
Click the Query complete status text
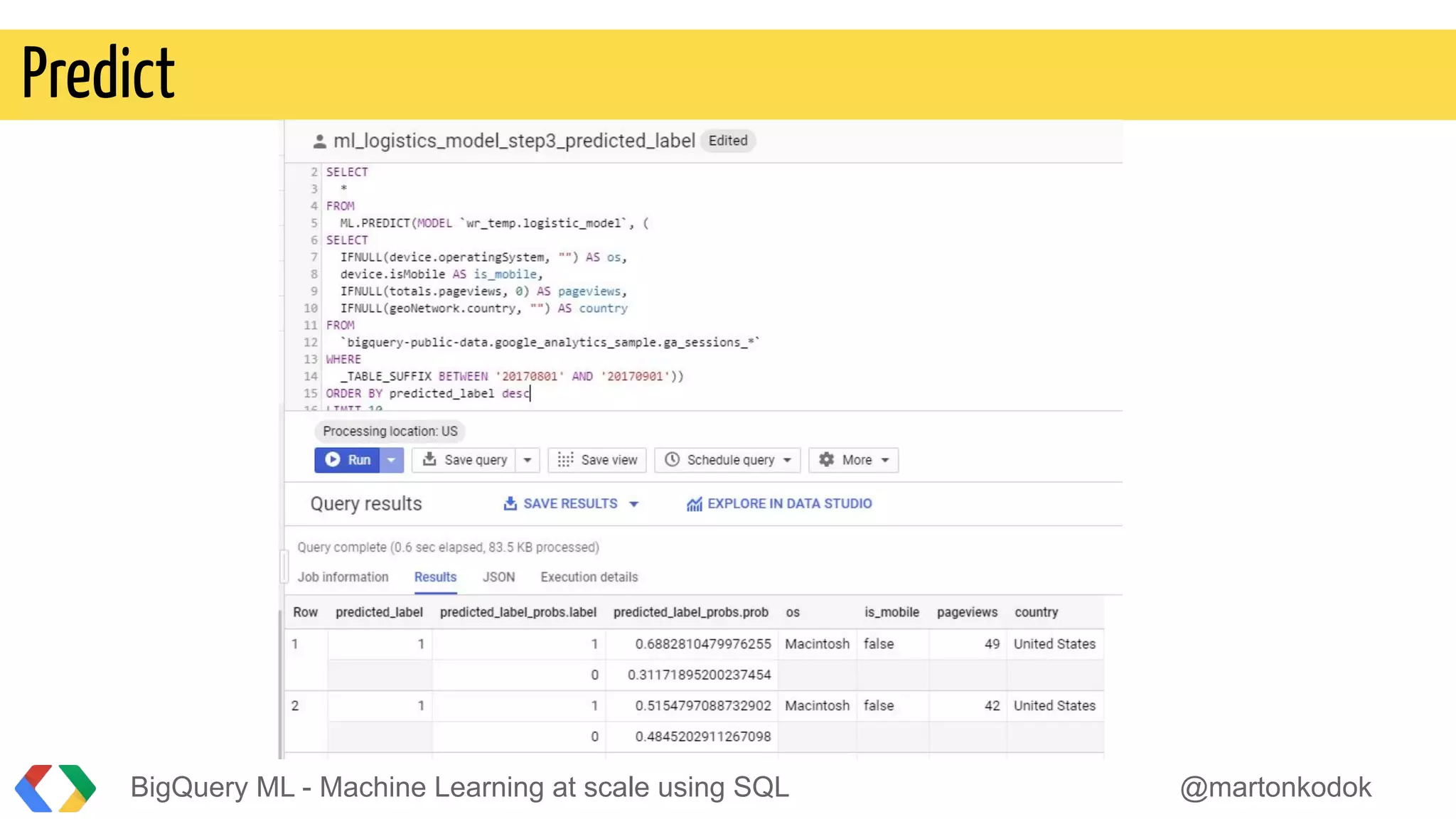(448, 547)
